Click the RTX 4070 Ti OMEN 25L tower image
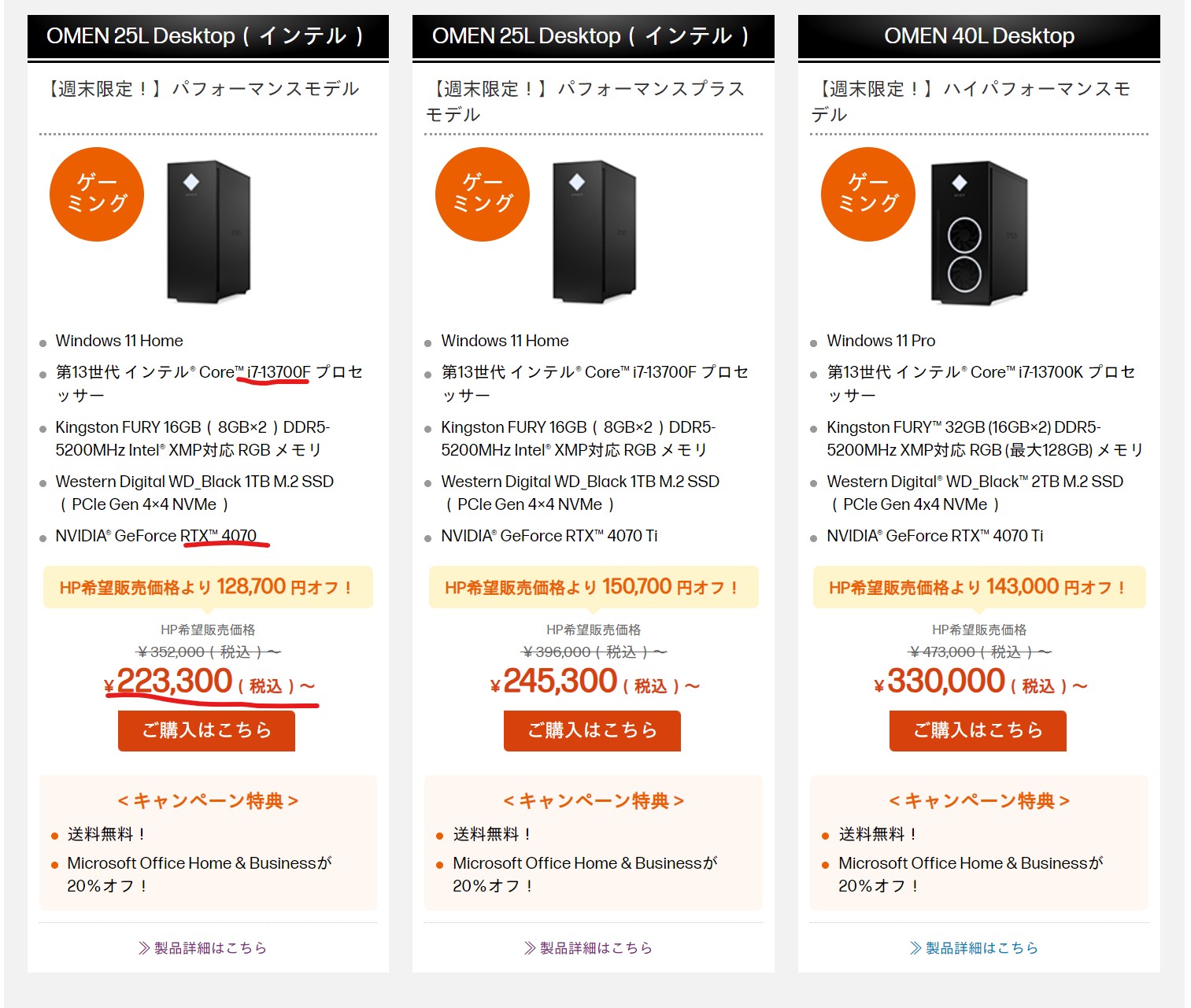Image resolution: width=1191 pixels, height=1008 pixels. 595,231
